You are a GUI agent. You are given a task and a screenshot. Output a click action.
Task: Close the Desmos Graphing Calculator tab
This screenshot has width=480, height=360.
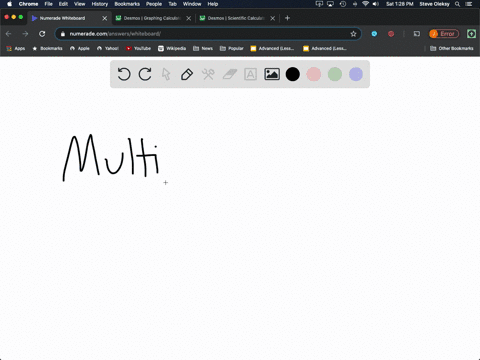[189, 18]
